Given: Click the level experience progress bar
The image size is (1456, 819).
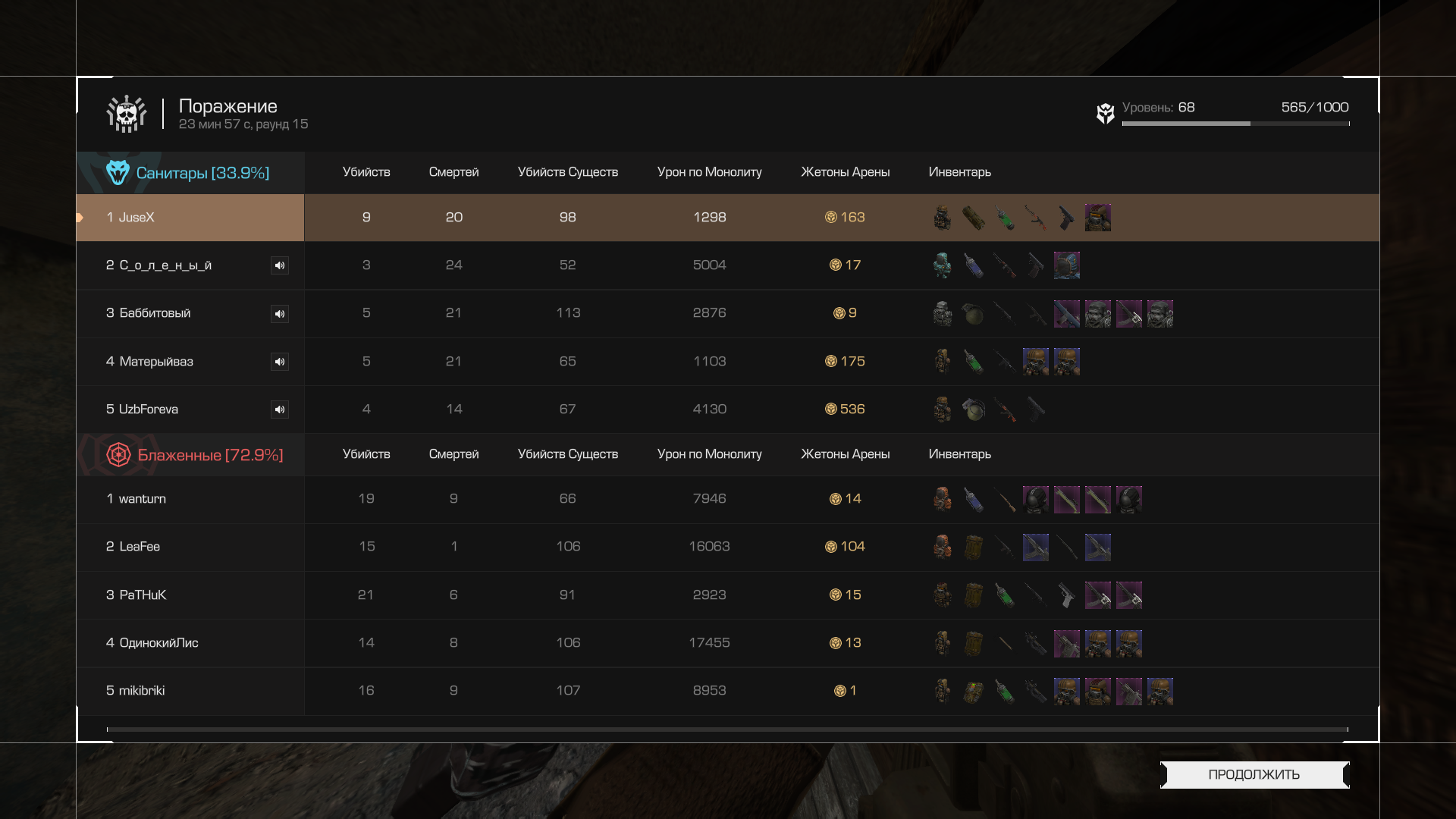Looking at the screenshot, I should pyautogui.click(x=1236, y=124).
